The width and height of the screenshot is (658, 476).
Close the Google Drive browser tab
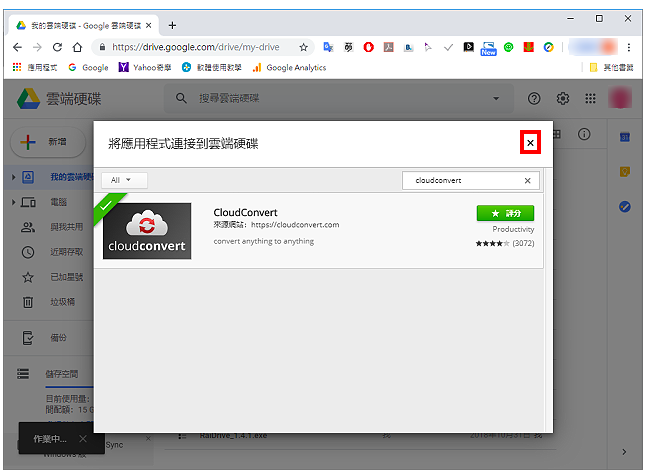coord(149,26)
